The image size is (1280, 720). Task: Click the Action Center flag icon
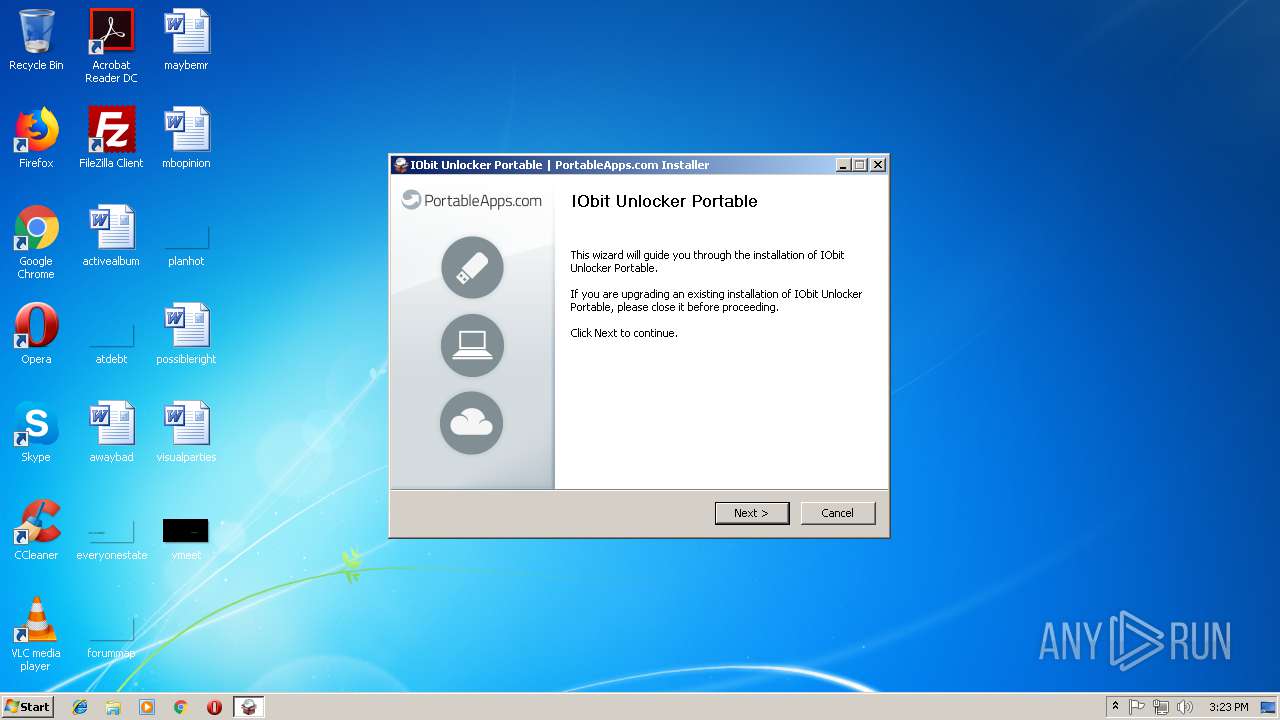(1137, 707)
